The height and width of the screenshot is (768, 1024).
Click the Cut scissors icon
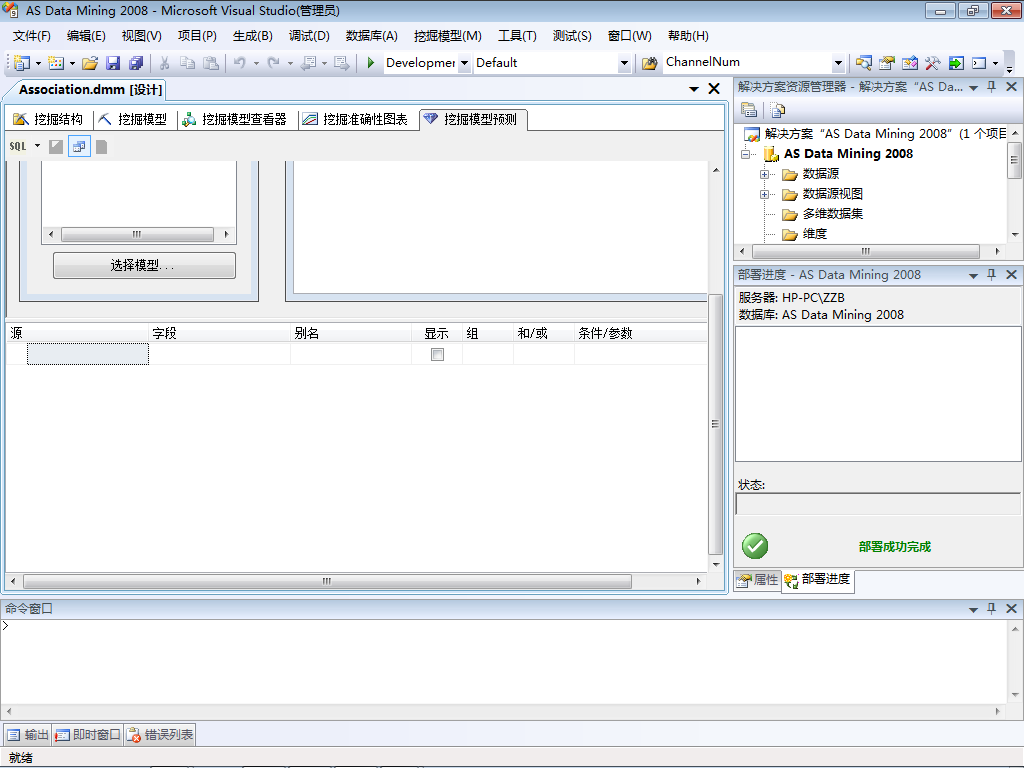(x=165, y=63)
